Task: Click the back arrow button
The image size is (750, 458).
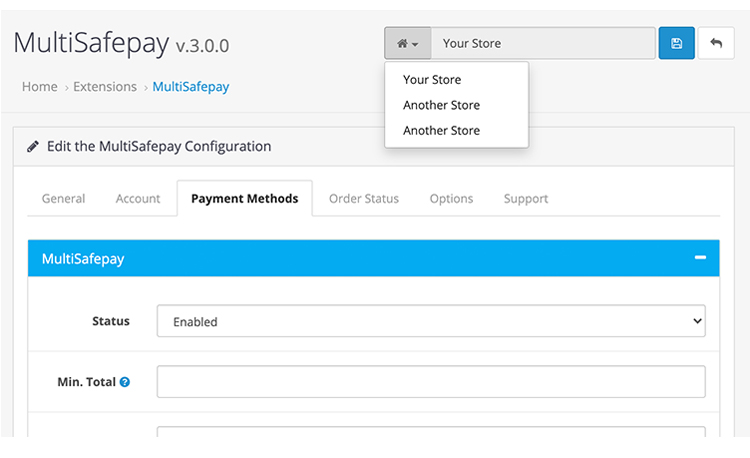Action: pyautogui.click(x=716, y=44)
